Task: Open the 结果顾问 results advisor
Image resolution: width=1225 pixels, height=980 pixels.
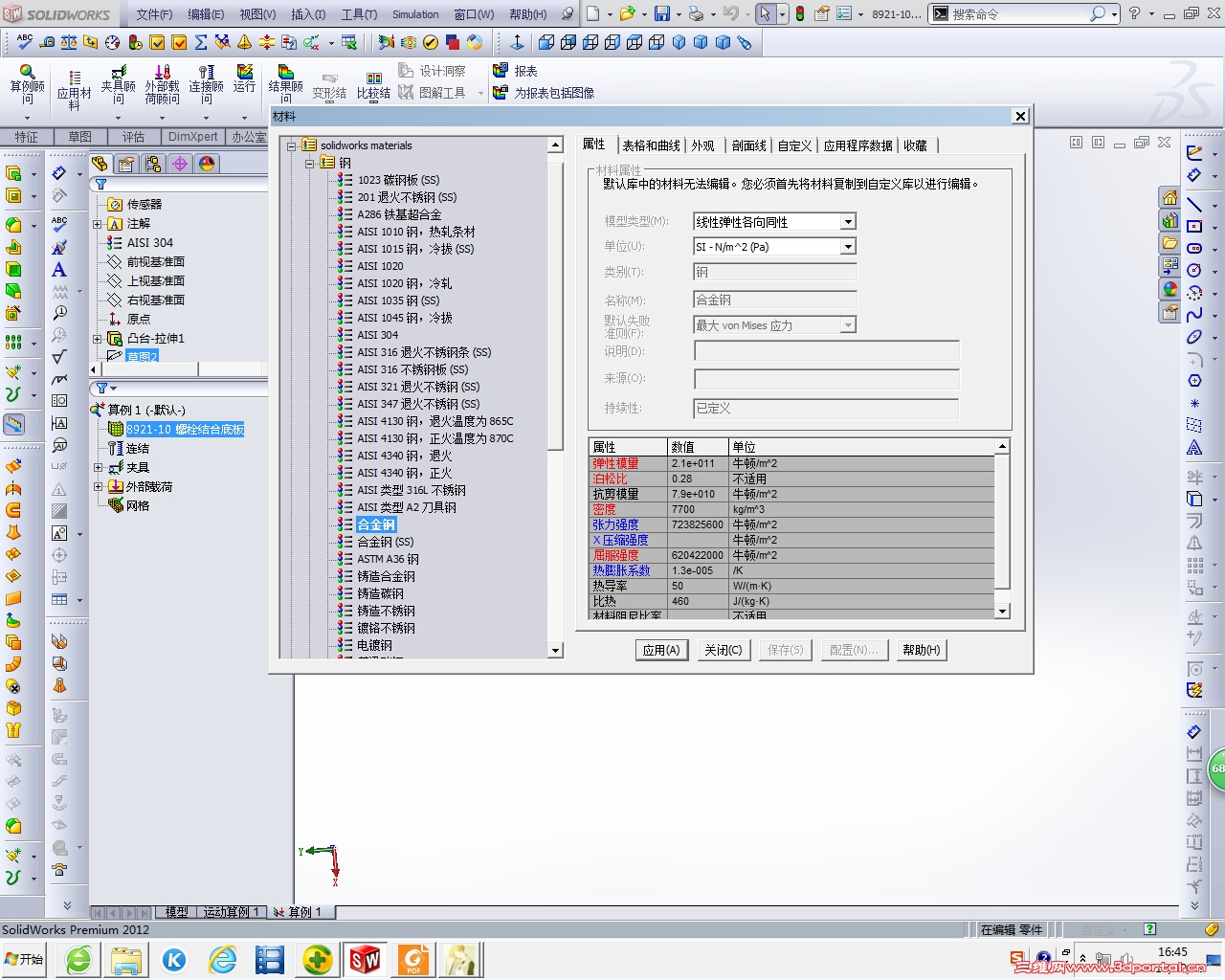Action: (x=285, y=85)
